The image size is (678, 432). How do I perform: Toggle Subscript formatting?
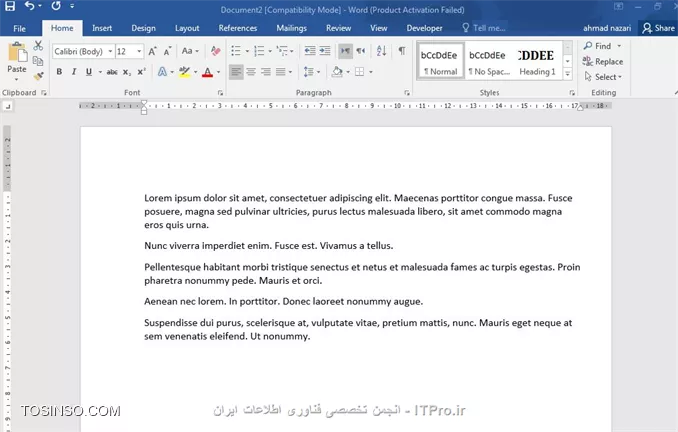pyautogui.click(x=126, y=72)
